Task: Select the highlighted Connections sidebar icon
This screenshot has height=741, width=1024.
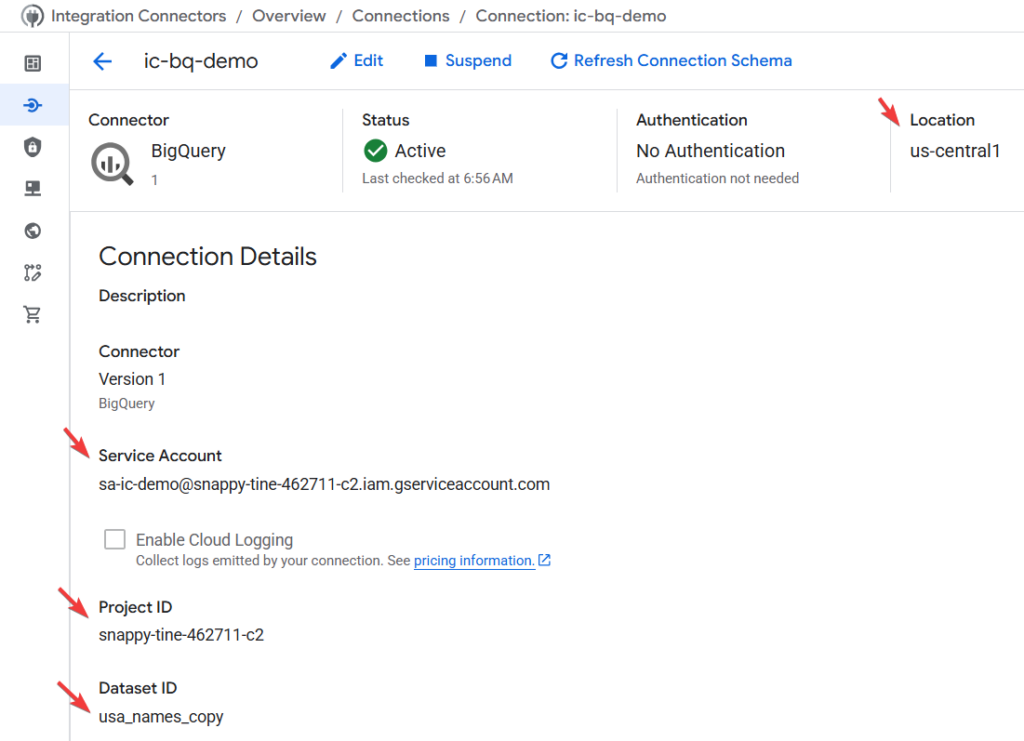Action: pyautogui.click(x=33, y=105)
